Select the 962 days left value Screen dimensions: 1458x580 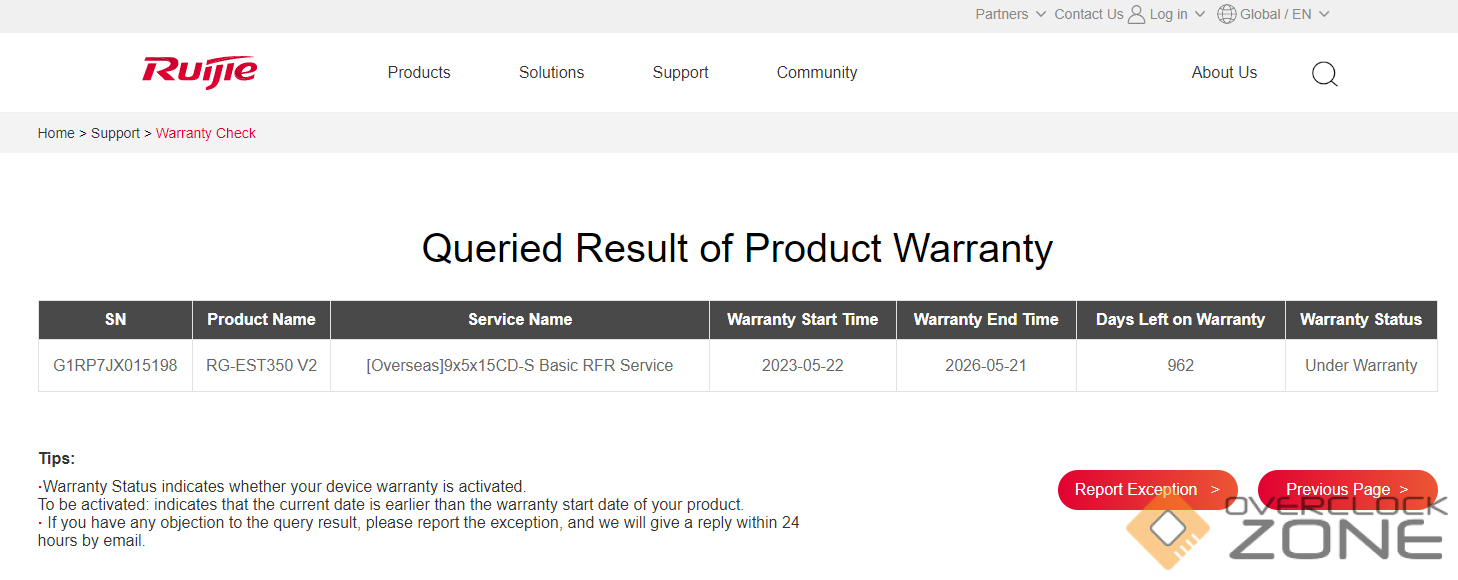pos(1181,365)
